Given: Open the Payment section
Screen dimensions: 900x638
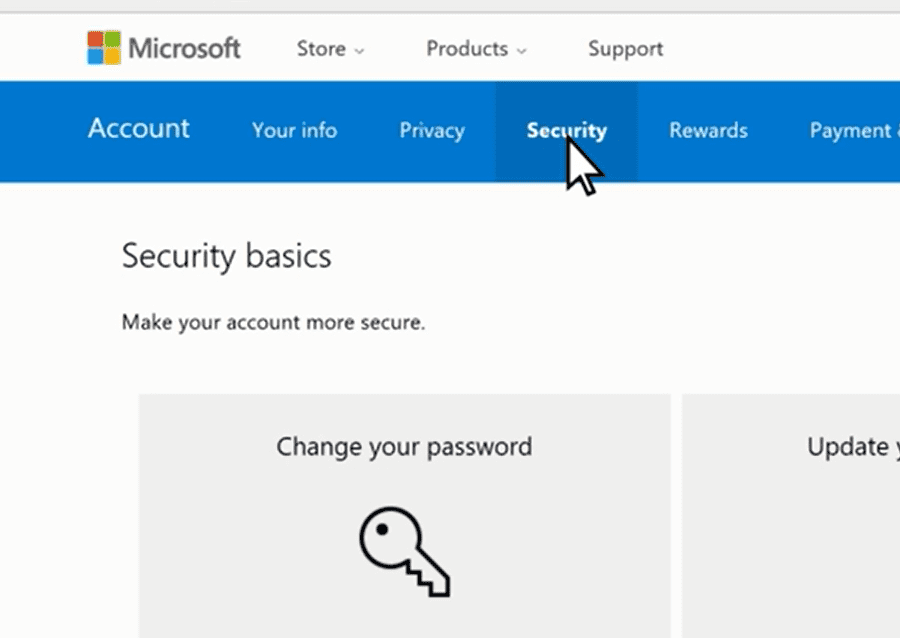Looking at the screenshot, I should (852, 130).
